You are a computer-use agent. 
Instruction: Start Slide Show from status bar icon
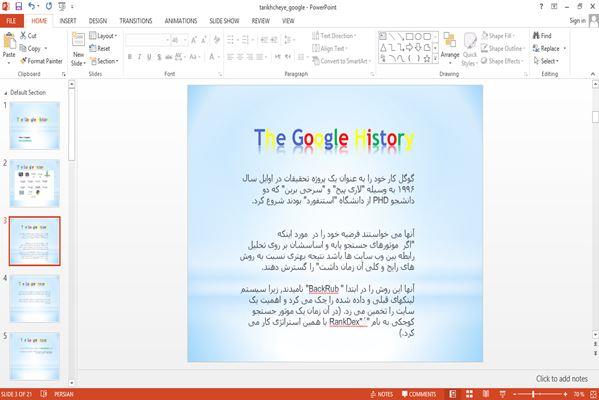tap(502, 394)
